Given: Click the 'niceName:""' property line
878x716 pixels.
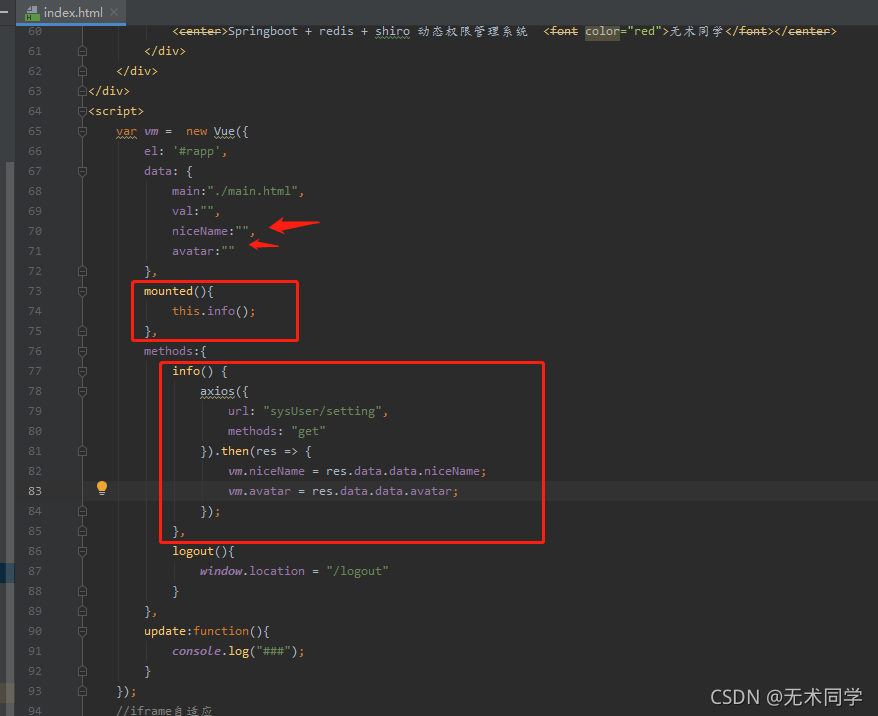Looking at the screenshot, I should pyautogui.click(x=213, y=231).
